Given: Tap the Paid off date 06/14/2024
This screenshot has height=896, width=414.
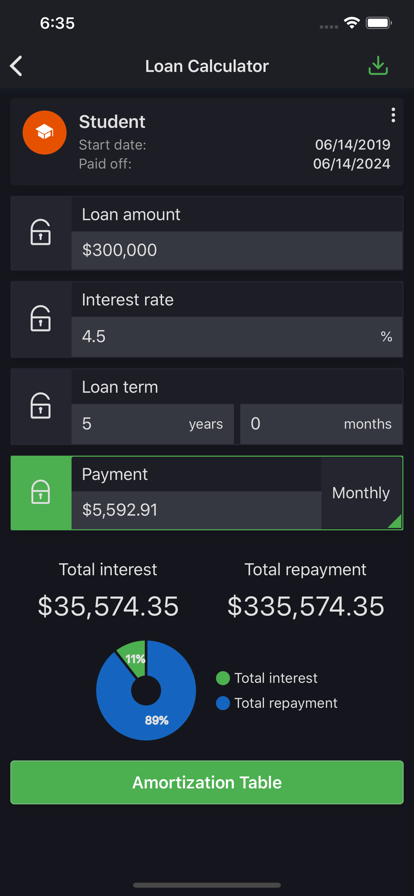Looking at the screenshot, I should pyautogui.click(x=352, y=164).
